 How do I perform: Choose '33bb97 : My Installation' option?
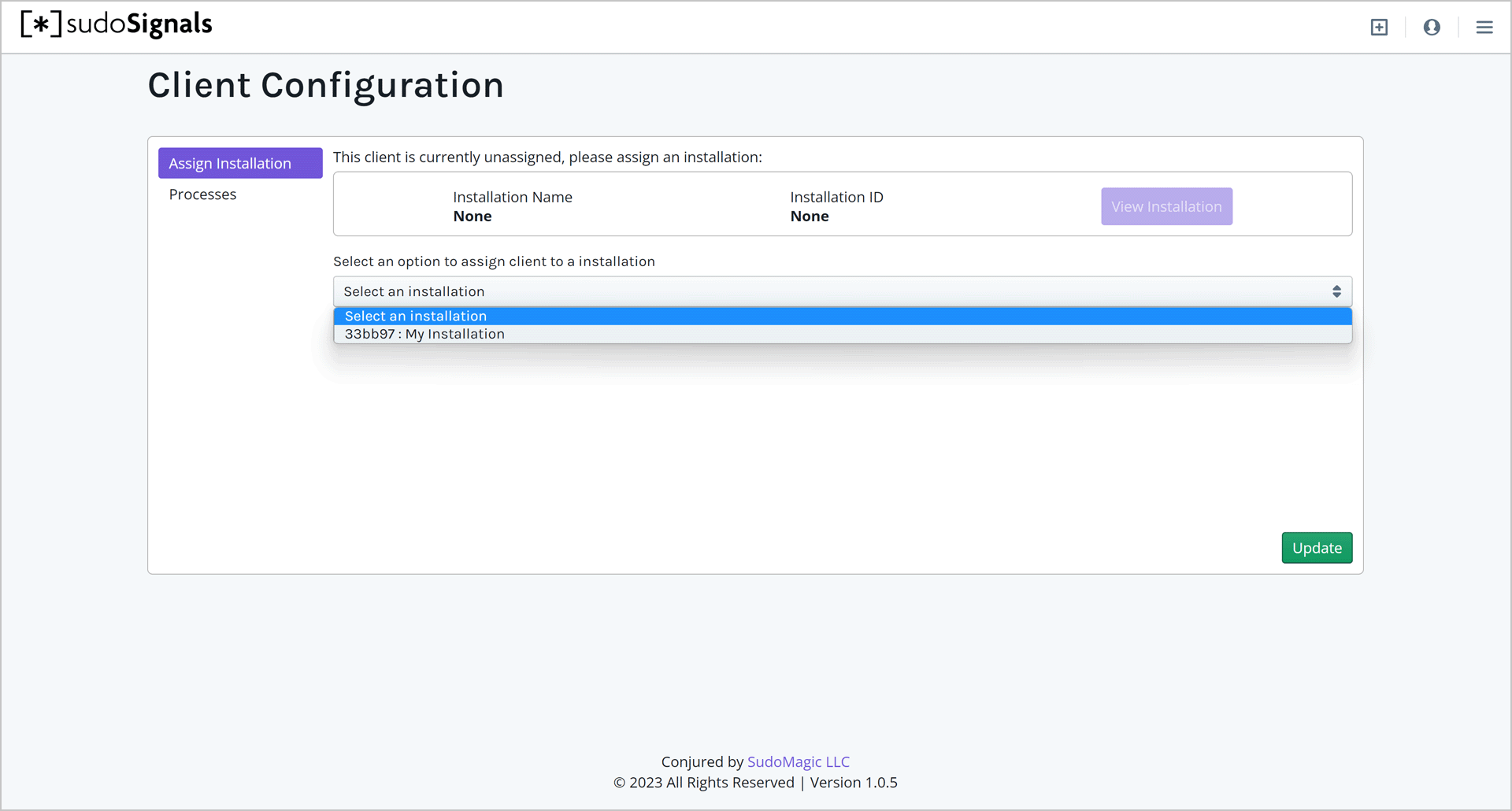(x=843, y=334)
